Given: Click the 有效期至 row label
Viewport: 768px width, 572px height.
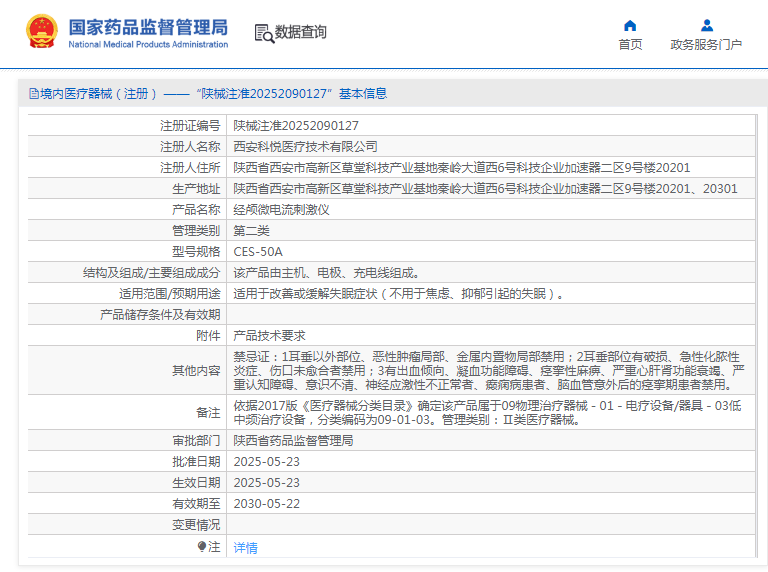Looking at the screenshot, I should (196, 504).
